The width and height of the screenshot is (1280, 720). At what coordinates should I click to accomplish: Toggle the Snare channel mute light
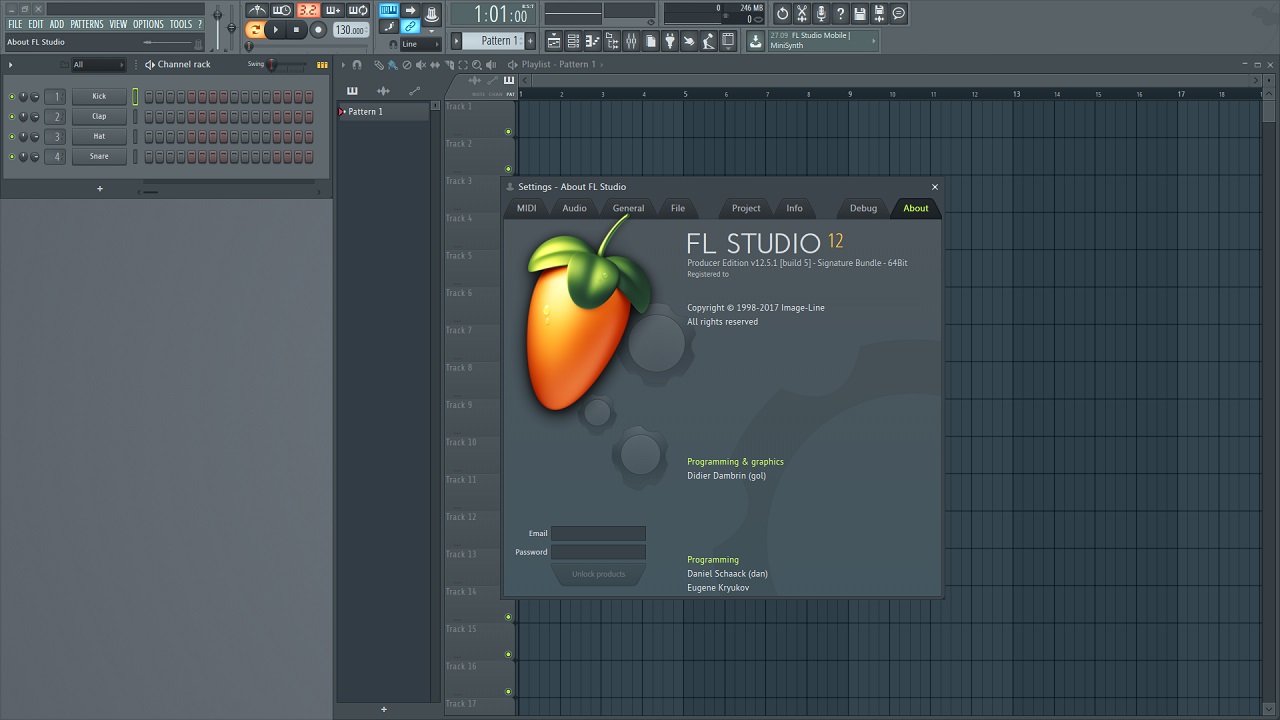tap(12, 157)
